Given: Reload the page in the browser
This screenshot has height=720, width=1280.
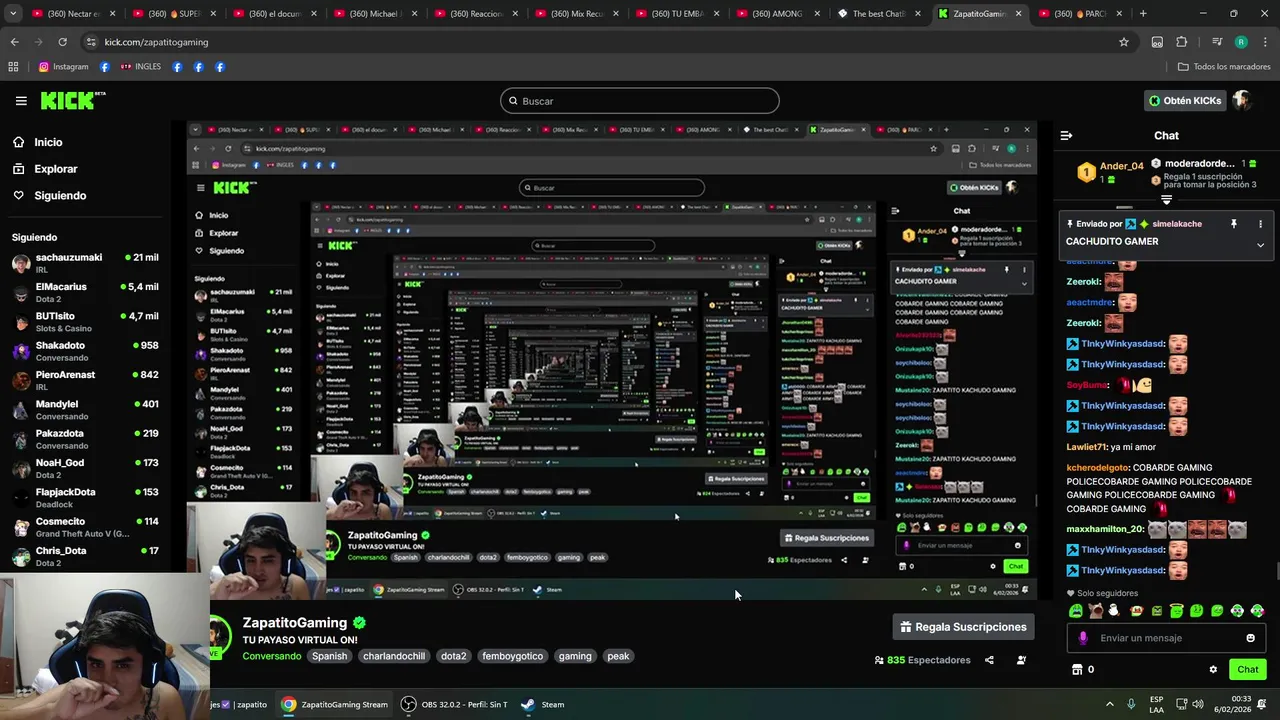Looking at the screenshot, I should [62, 42].
